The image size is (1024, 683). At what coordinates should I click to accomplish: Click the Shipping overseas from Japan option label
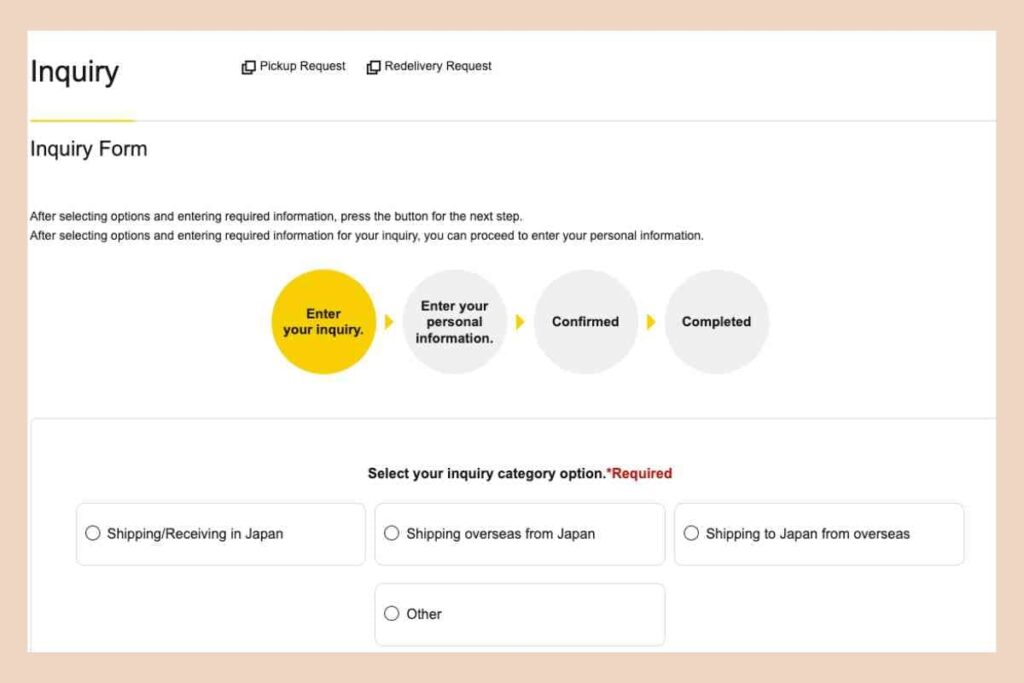pyautogui.click(x=500, y=534)
